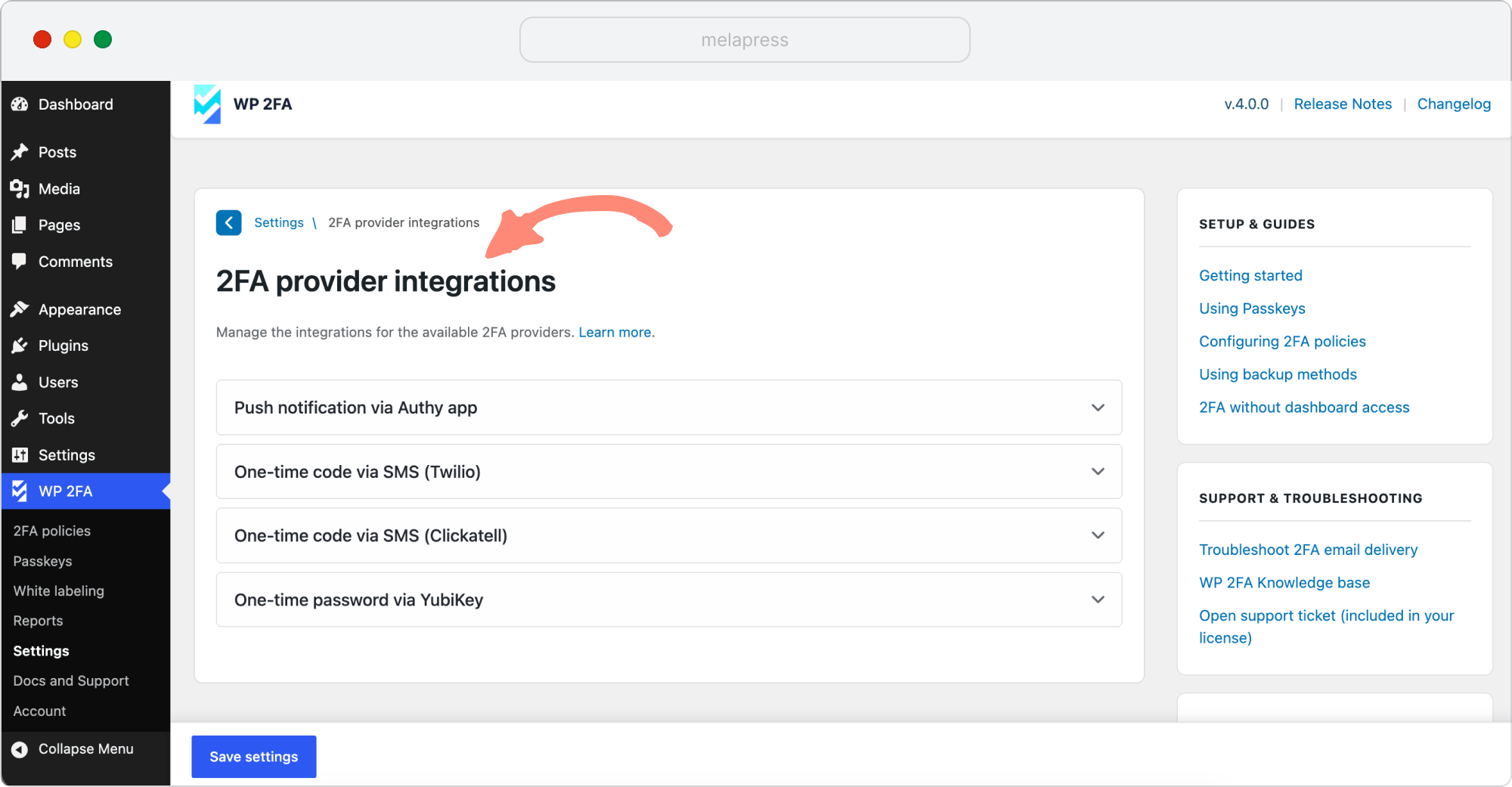This screenshot has width=1512, height=787.
Task: Click 2FA provider integrations breadcrumb text
Action: (x=404, y=223)
